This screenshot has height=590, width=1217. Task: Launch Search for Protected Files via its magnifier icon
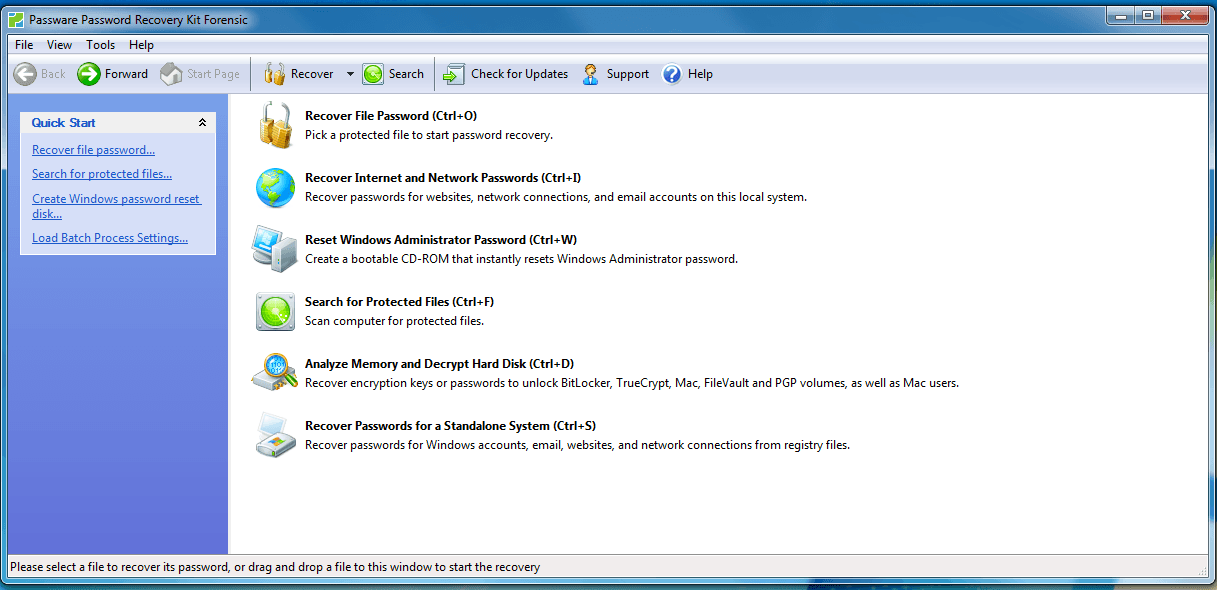[275, 311]
